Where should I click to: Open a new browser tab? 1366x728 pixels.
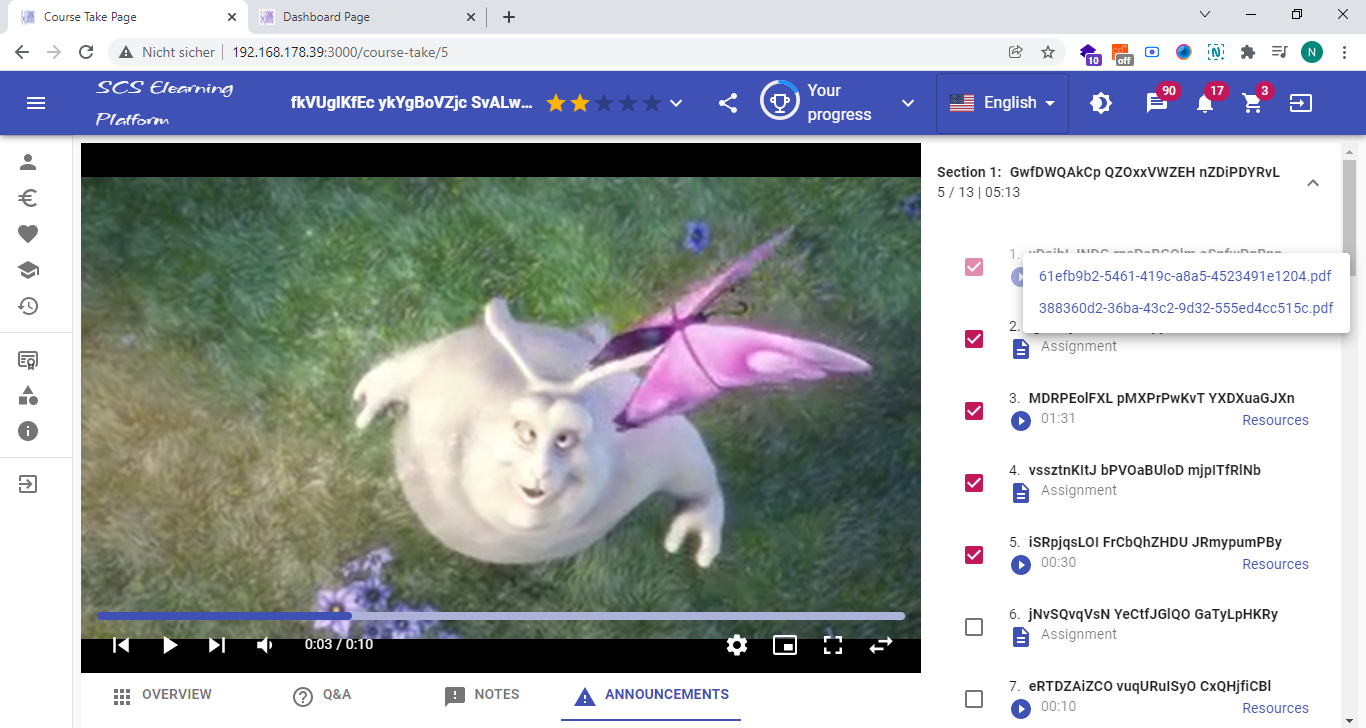tap(508, 17)
